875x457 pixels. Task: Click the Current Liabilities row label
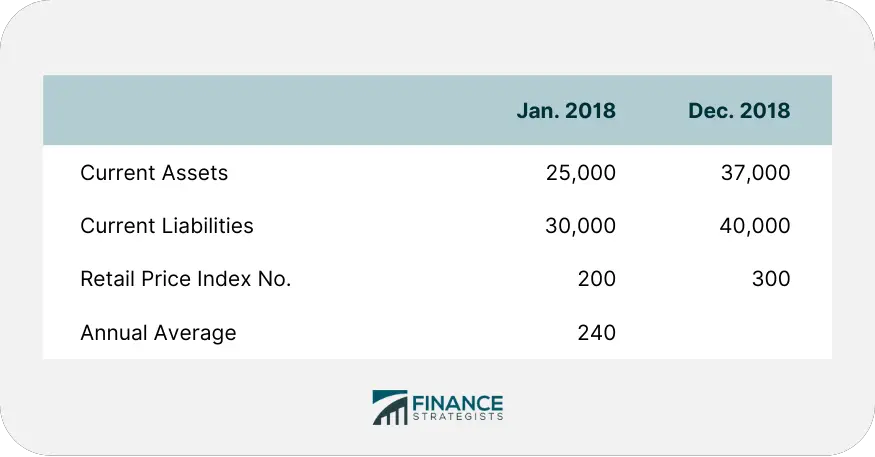pyautogui.click(x=167, y=226)
